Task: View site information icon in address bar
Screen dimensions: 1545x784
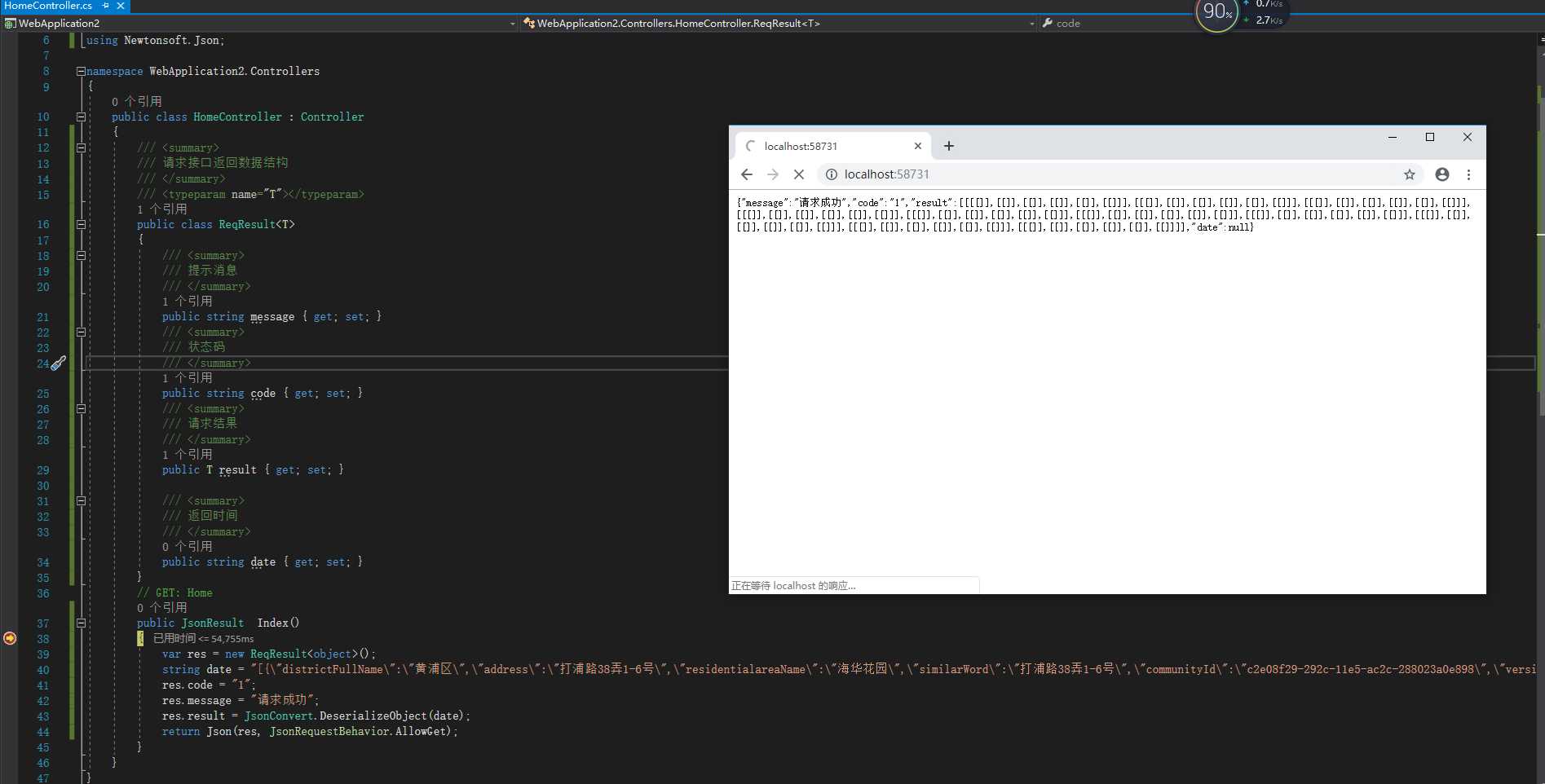Action: pos(831,174)
